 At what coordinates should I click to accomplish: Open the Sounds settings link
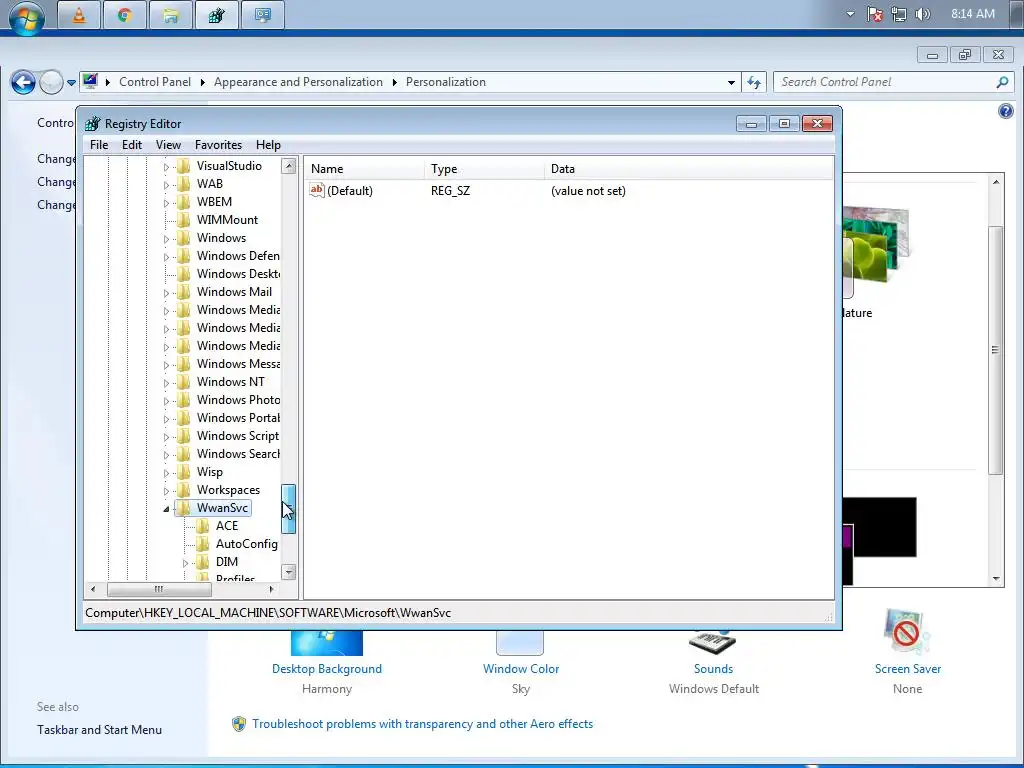coord(713,669)
